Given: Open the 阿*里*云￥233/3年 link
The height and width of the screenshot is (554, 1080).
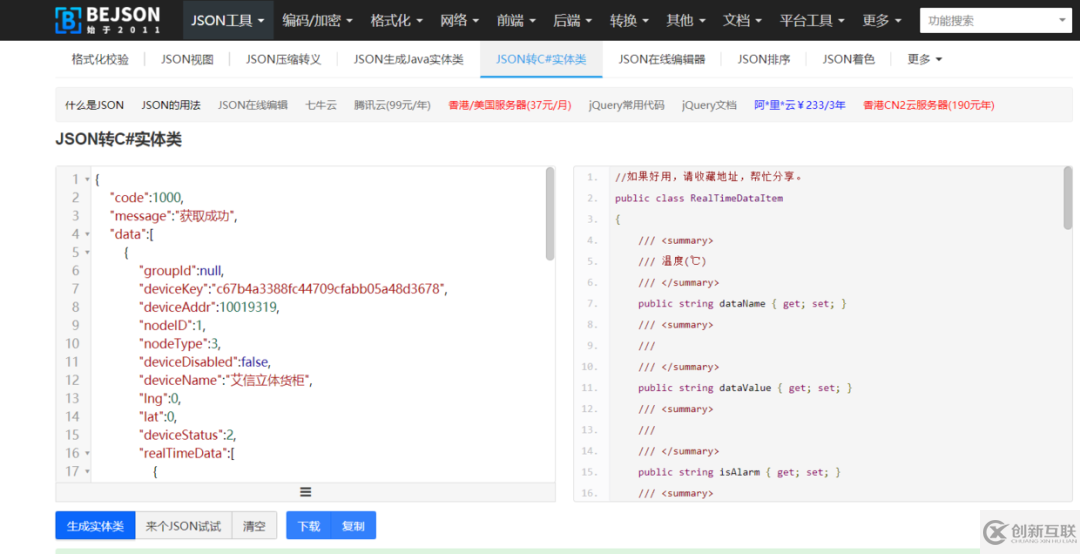Looking at the screenshot, I should click(x=800, y=105).
